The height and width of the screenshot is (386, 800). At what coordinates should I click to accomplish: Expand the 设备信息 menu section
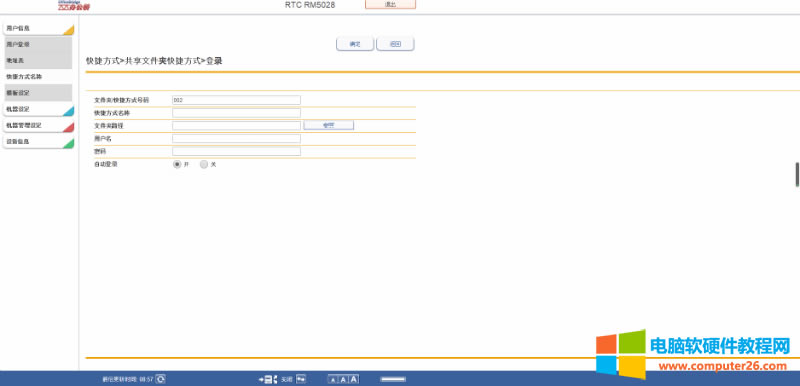pyautogui.click(x=39, y=142)
